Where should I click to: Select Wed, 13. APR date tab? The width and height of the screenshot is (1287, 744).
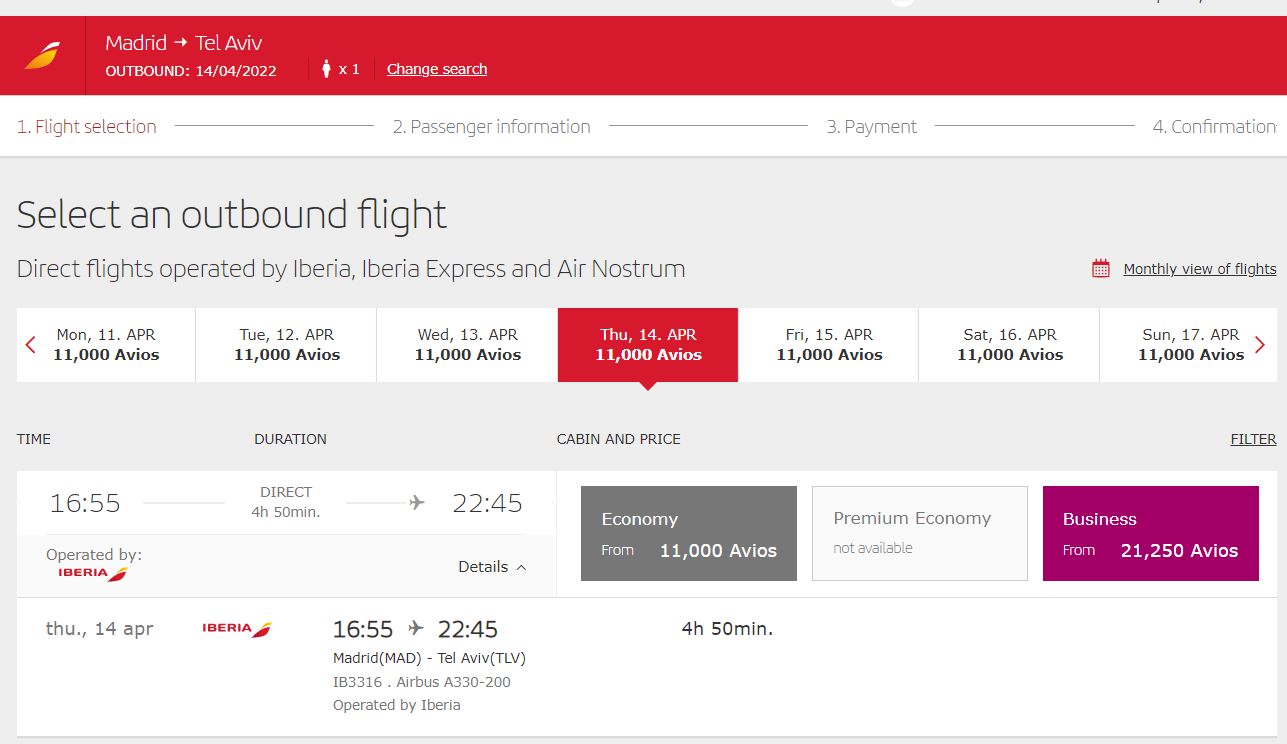click(x=468, y=345)
